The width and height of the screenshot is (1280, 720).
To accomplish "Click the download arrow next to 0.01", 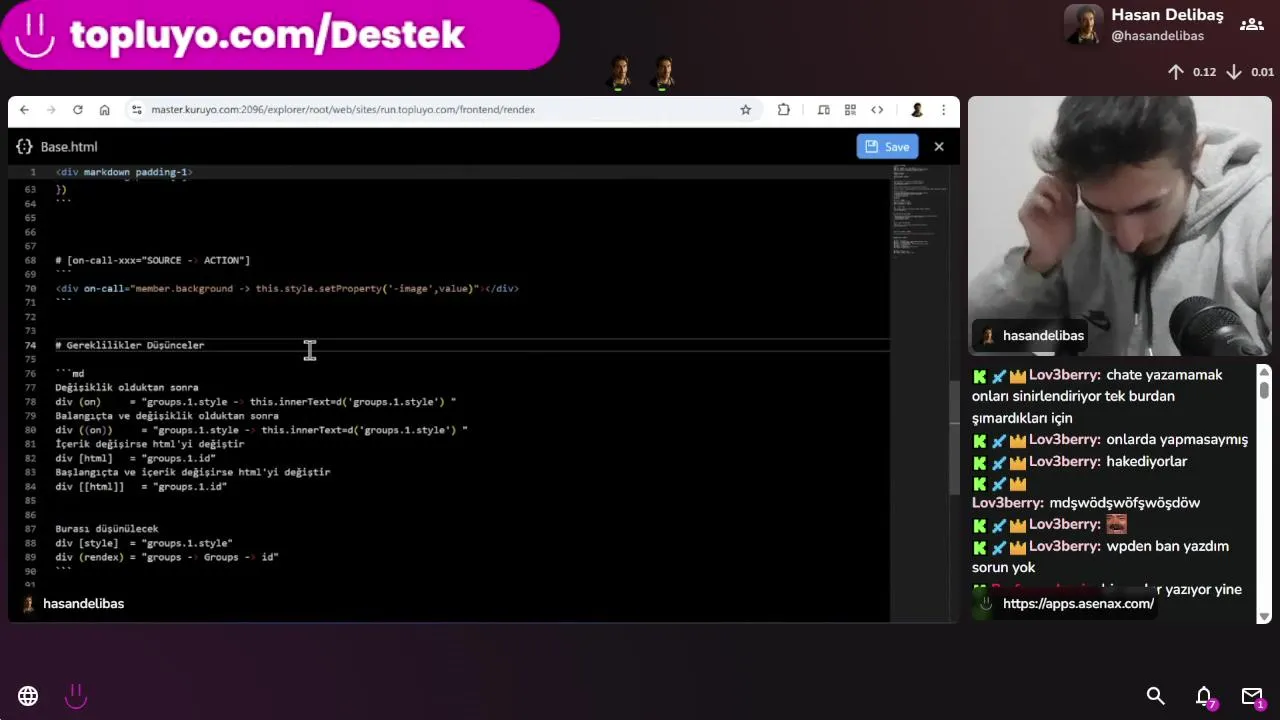I will 1234,72.
